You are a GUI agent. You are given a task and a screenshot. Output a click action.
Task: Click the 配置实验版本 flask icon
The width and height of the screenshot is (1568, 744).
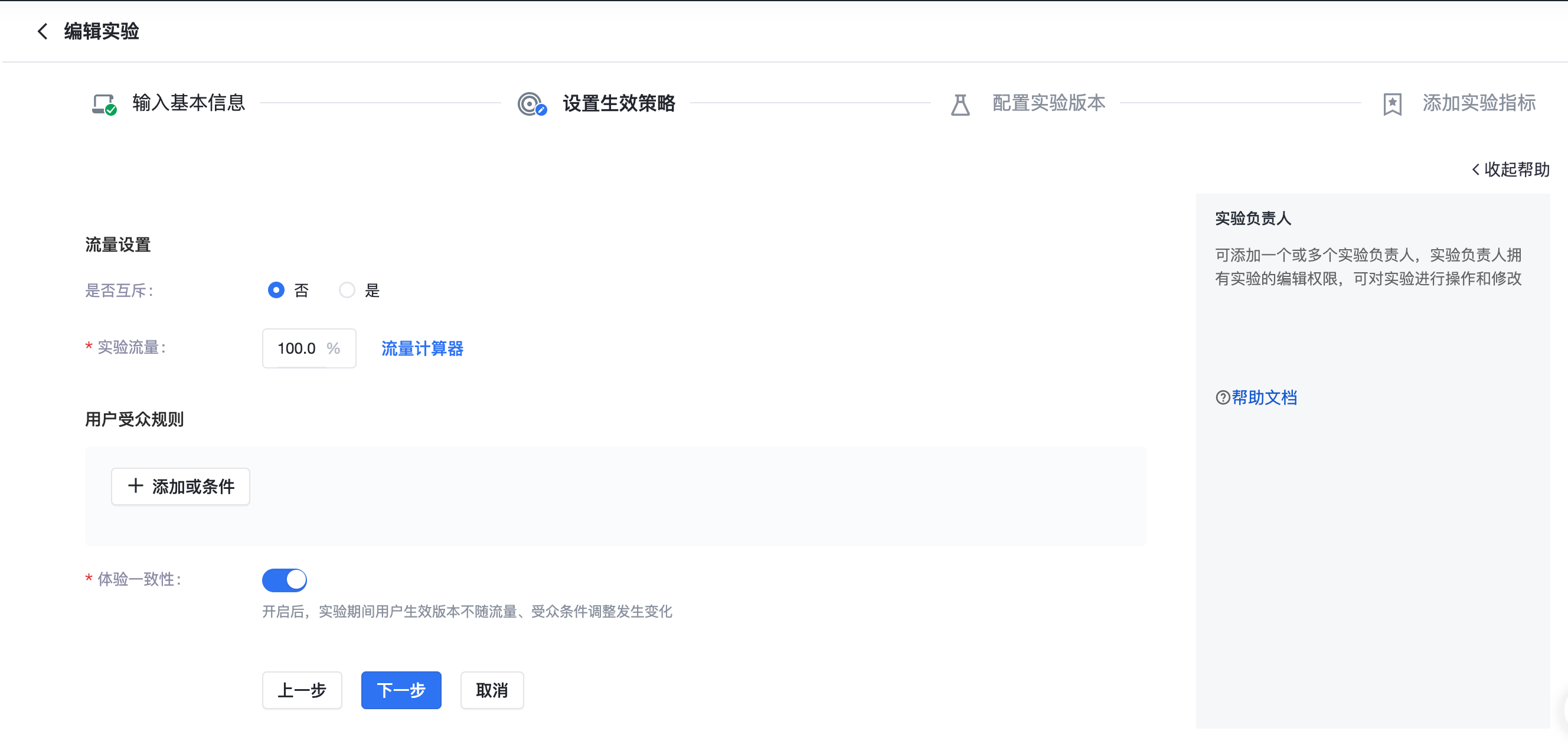[x=960, y=104]
